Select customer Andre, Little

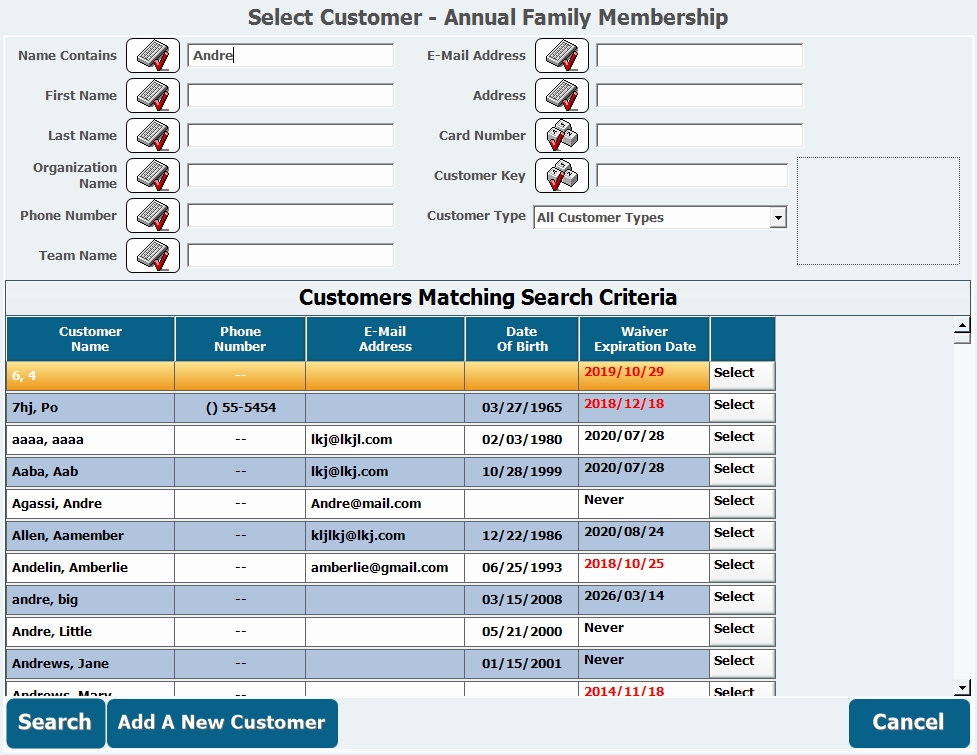pyautogui.click(x=742, y=632)
